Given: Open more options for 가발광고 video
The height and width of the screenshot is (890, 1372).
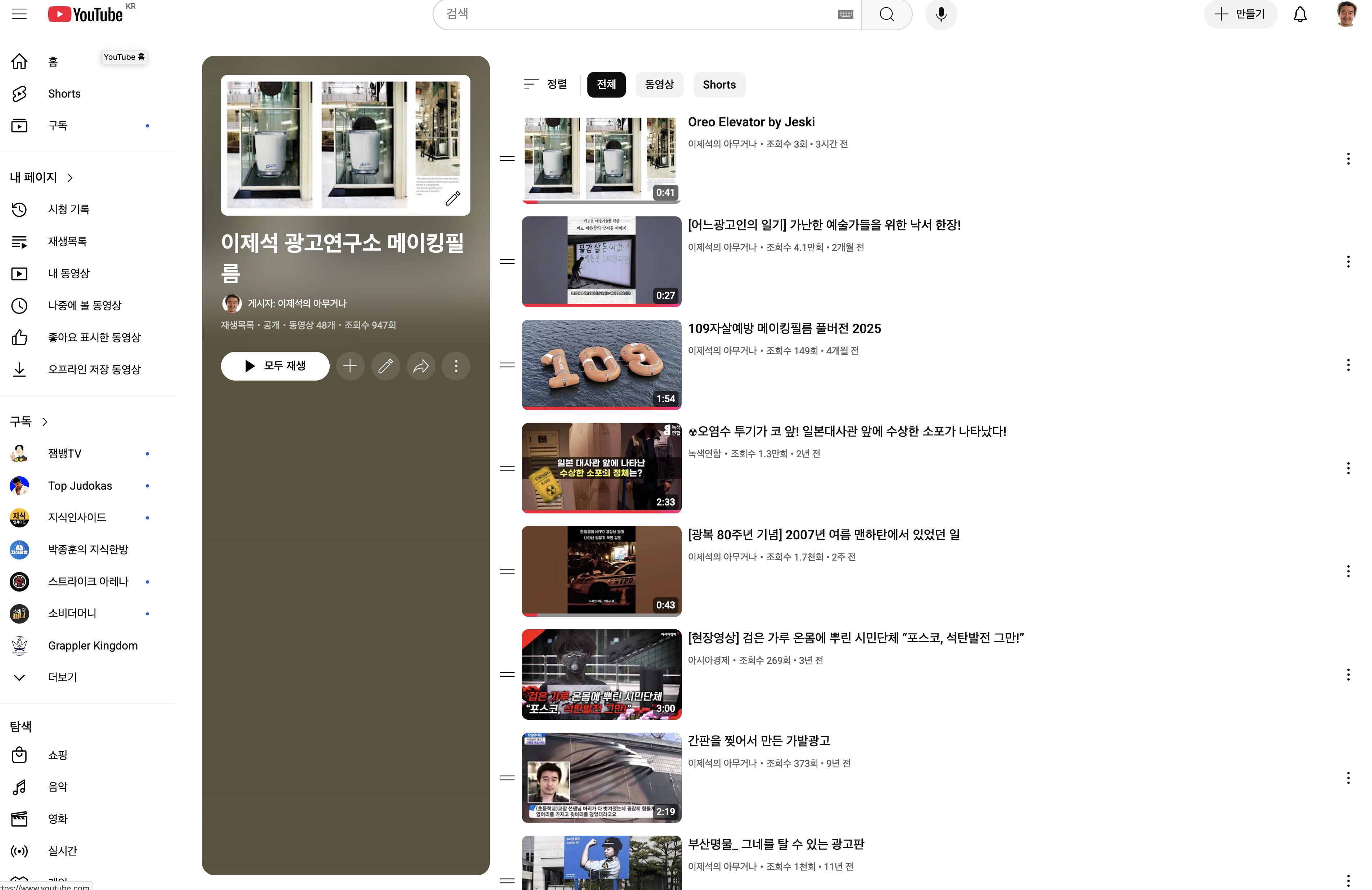Looking at the screenshot, I should [x=1348, y=778].
